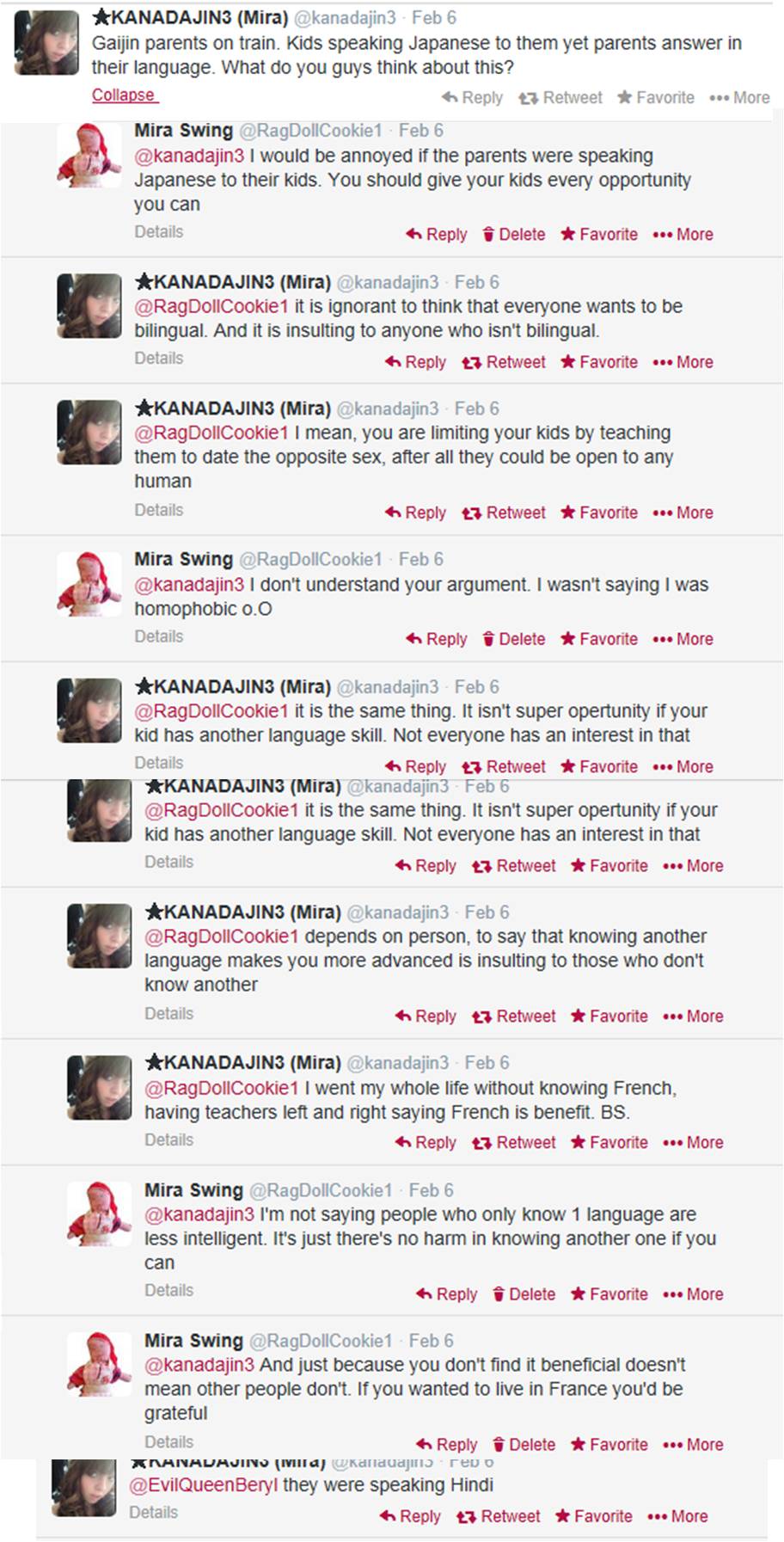Open KANADAJIN3 avatar on top tweet
The width and height of the screenshot is (784, 1542).
47,43
